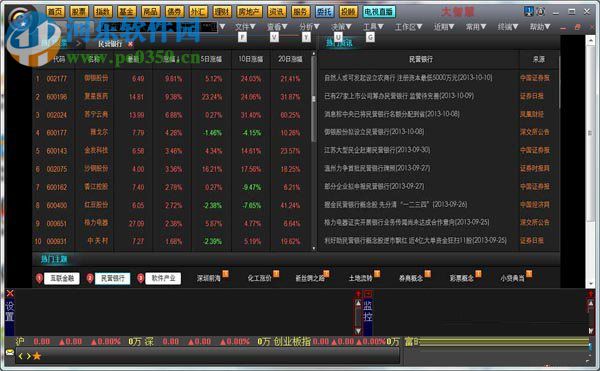The image size is (600, 371).
Task: Sort by the 5日涨幅 column header
Action: (211, 59)
